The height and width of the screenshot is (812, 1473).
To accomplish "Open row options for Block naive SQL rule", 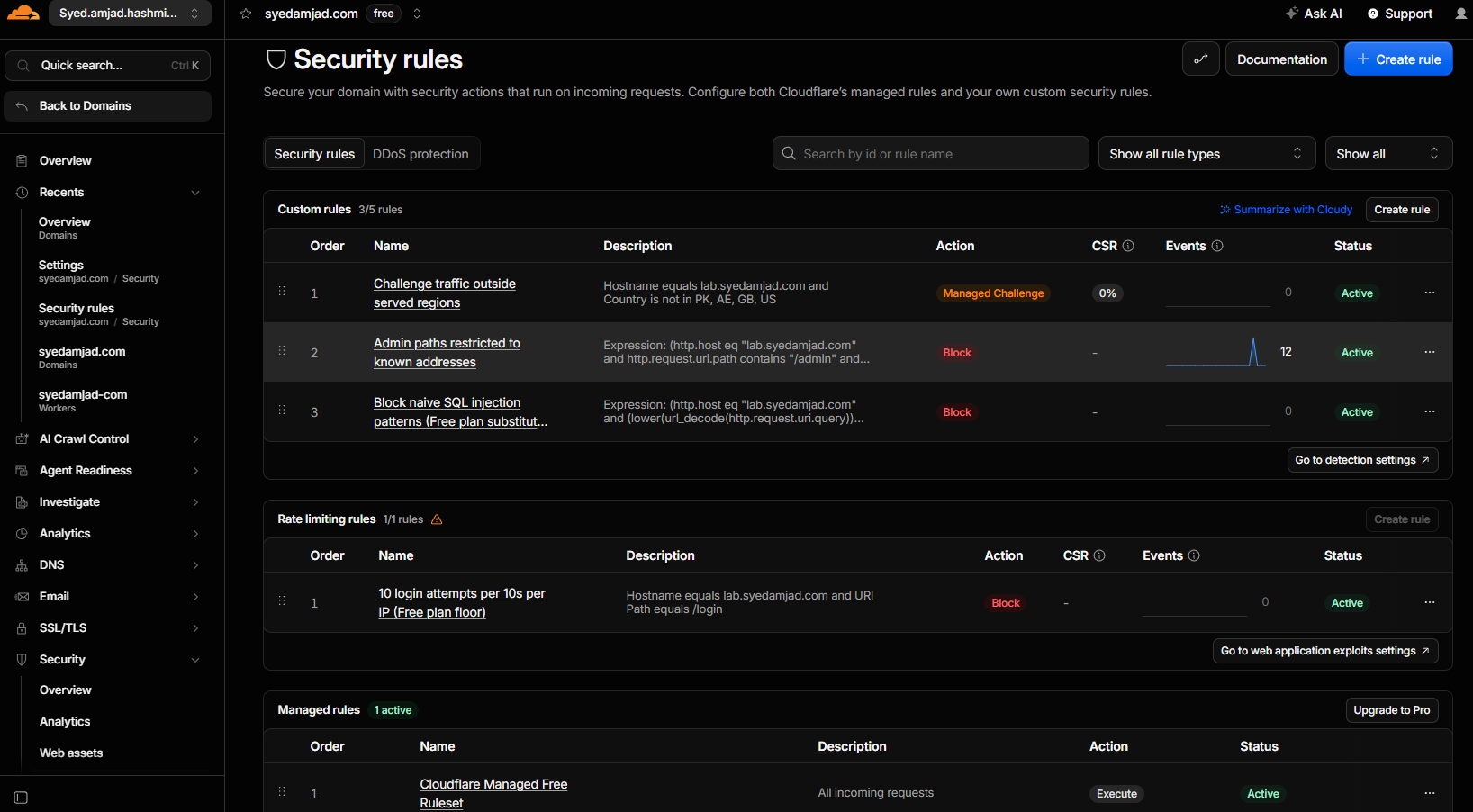I will pos(1430,411).
